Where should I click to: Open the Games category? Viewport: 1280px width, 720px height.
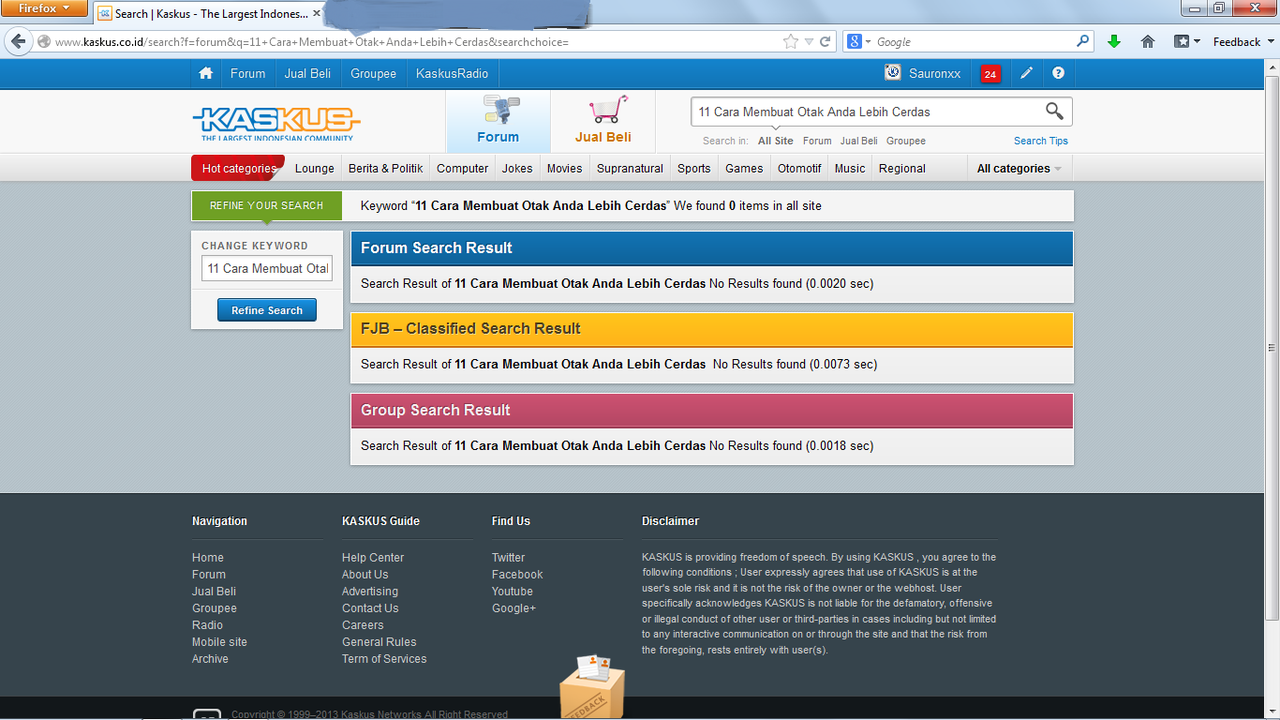(744, 168)
